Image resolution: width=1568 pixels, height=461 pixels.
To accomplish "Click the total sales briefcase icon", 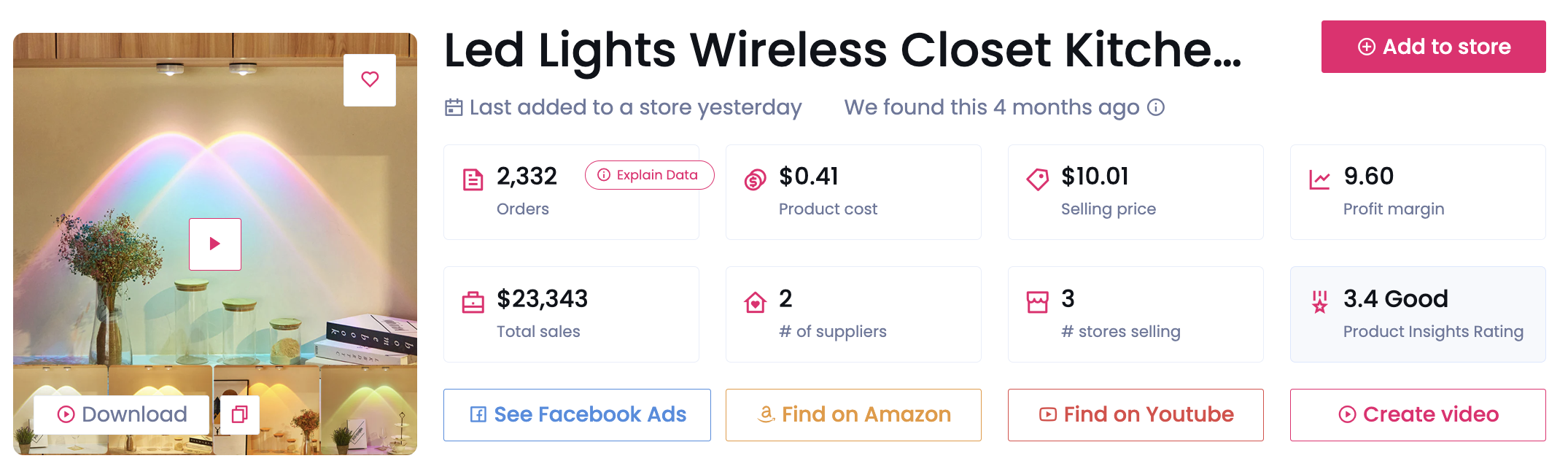I will [473, 302].
